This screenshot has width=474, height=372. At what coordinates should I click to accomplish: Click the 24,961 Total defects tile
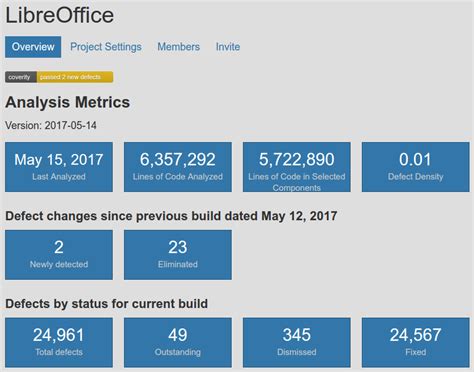59,342
